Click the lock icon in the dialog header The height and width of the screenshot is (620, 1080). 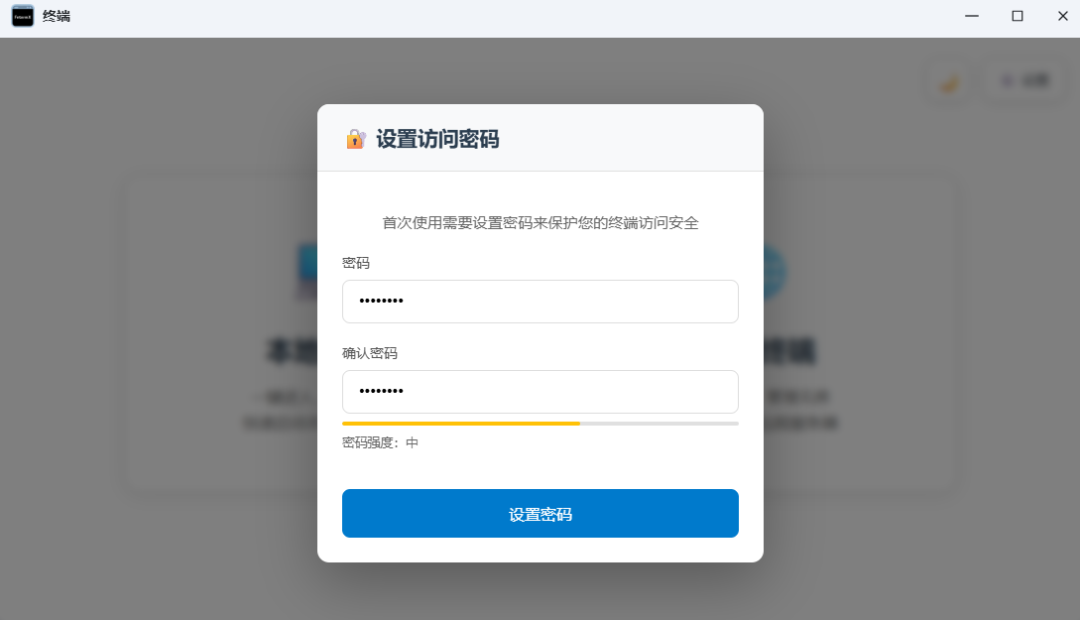click(356, 139)
